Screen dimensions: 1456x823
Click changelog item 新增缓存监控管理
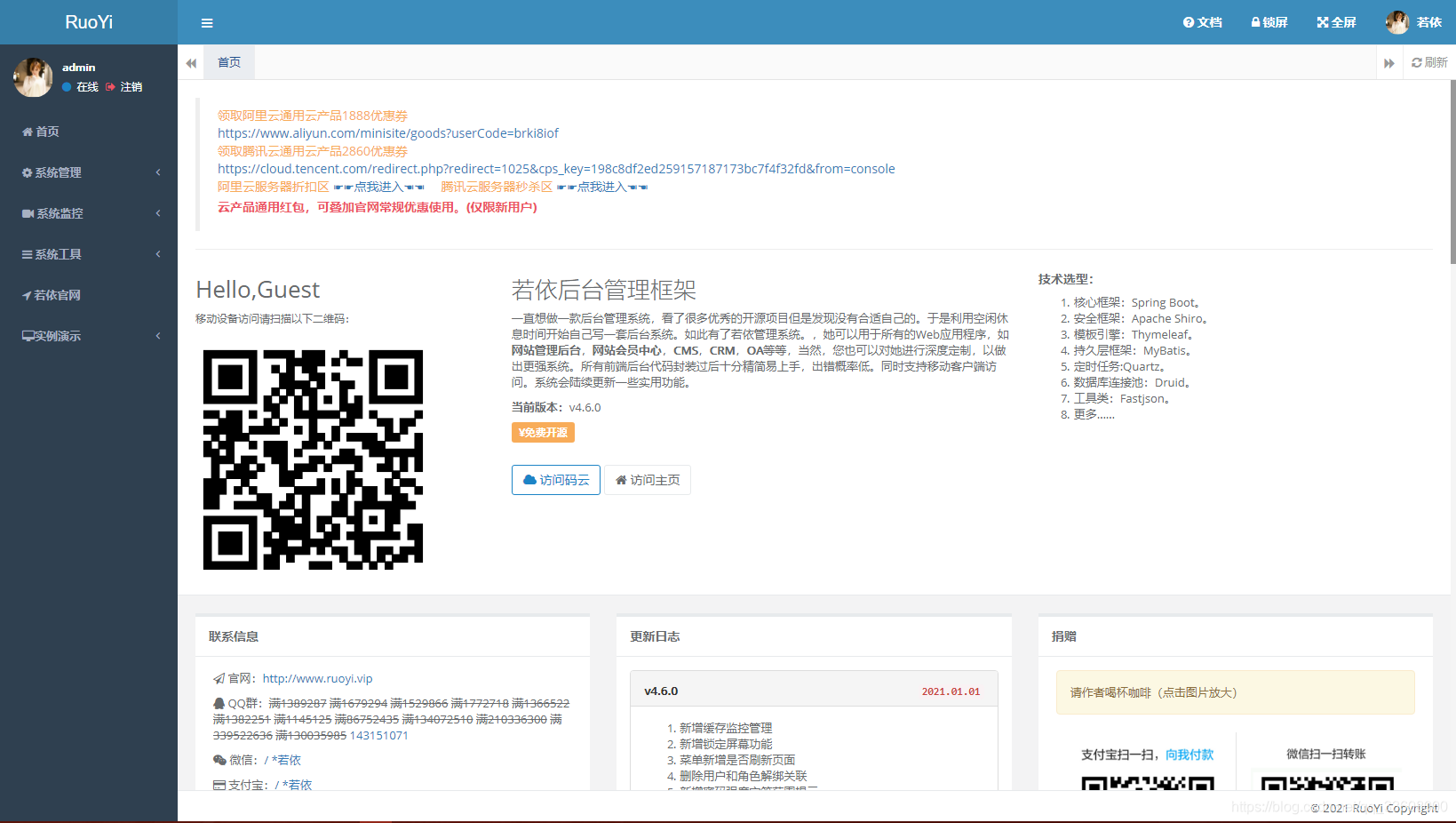(726, 728)
